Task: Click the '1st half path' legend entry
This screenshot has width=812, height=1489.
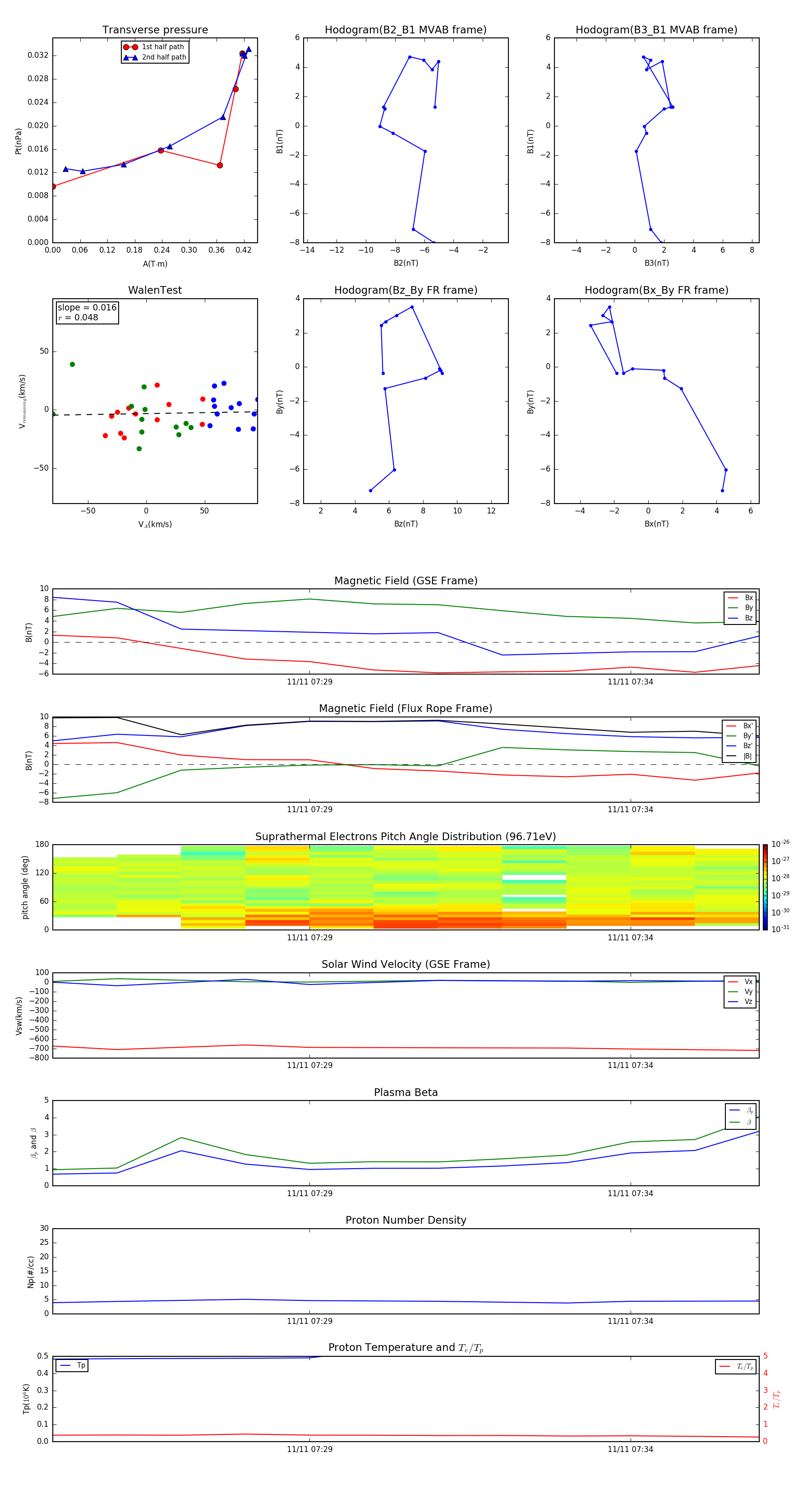Action: 155,47
